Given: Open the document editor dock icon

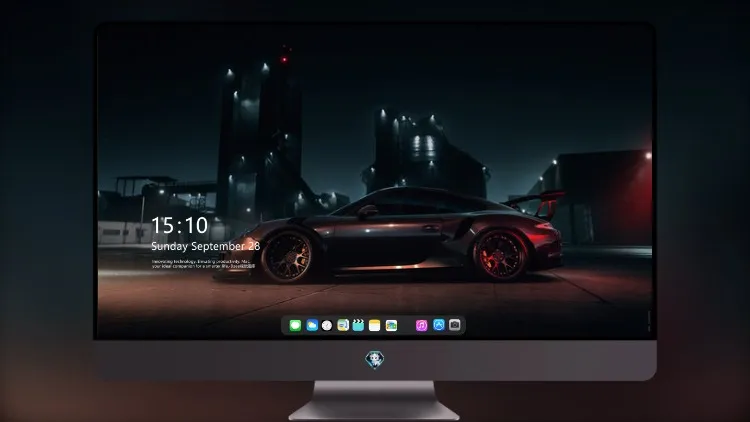Looking at the screenshot, I should coord(343,325).
